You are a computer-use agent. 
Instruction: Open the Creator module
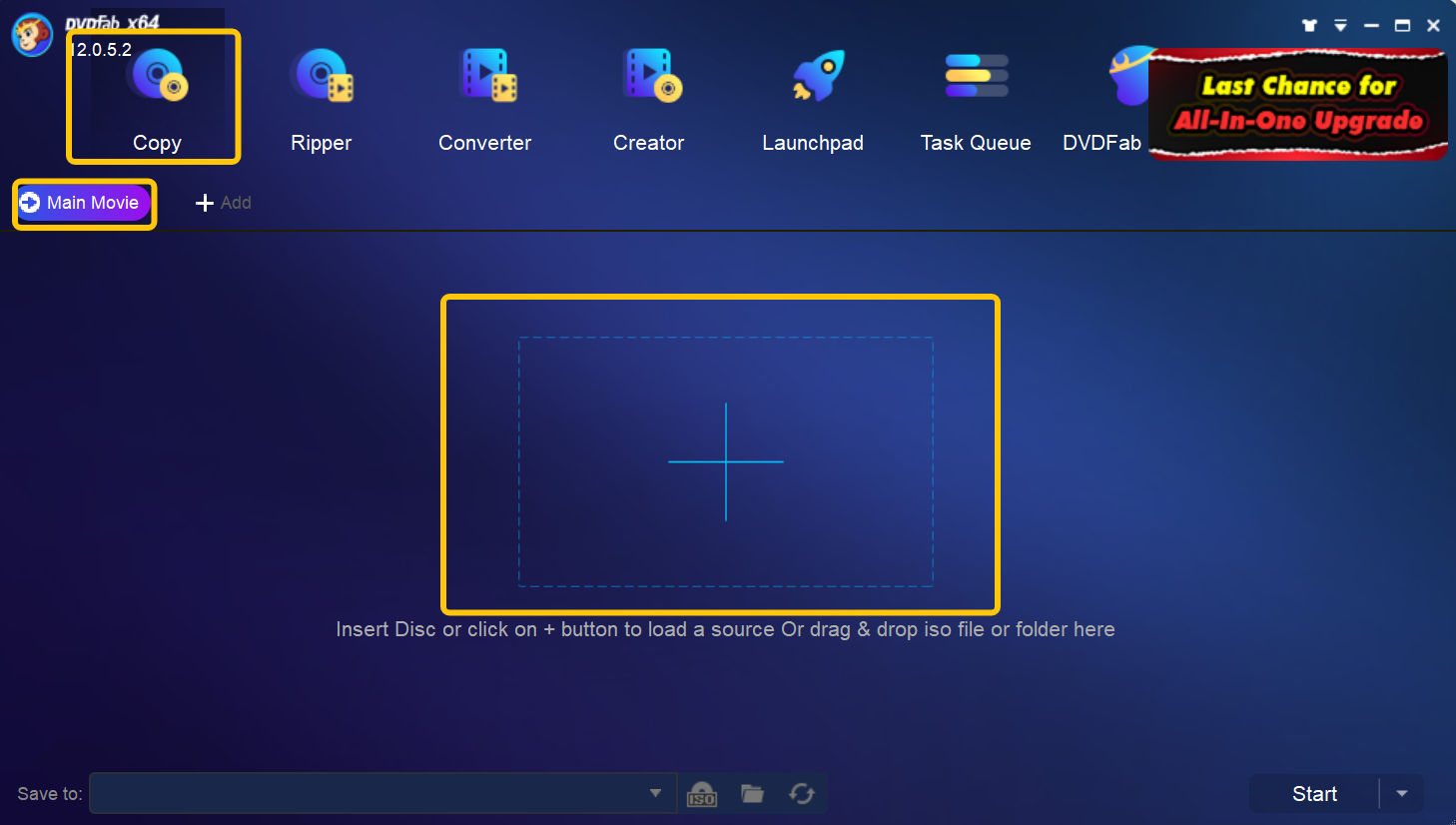[x=649, y=100]
